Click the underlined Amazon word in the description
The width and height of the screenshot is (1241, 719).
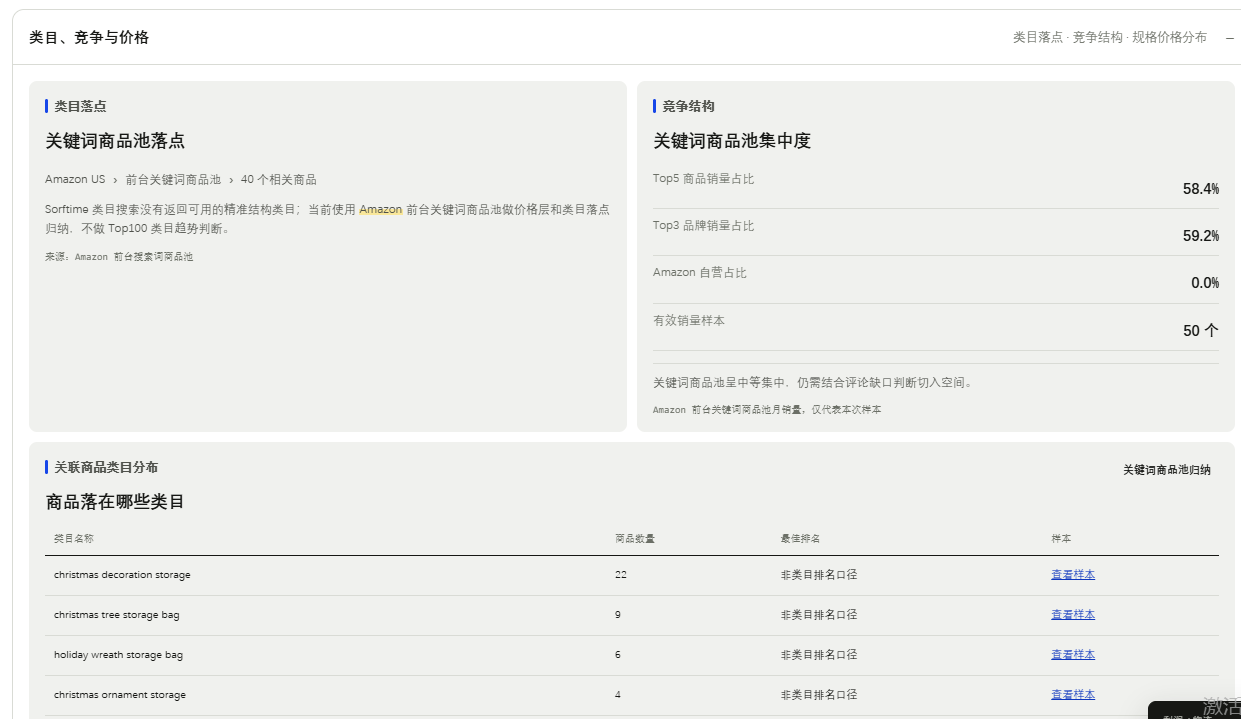point(381,210)
